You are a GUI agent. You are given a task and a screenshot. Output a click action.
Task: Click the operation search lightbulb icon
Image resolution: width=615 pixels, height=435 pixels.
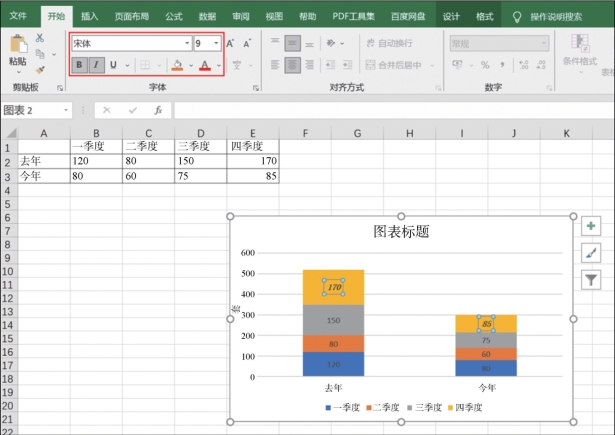click(516, 17)
